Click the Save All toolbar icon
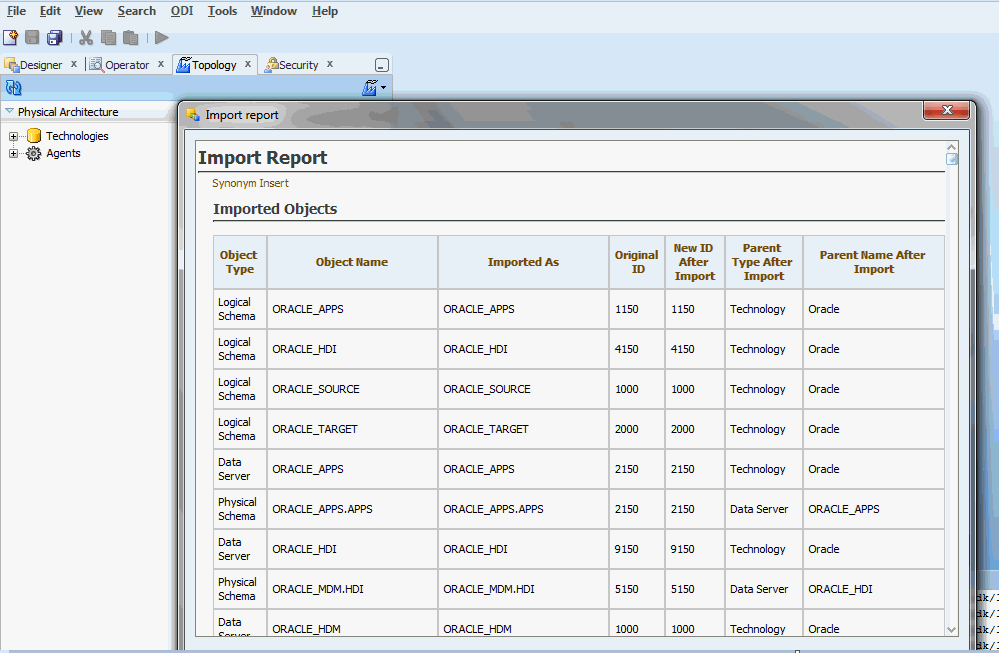The width and height of the screenshot is (999, 653). point(54,38)
